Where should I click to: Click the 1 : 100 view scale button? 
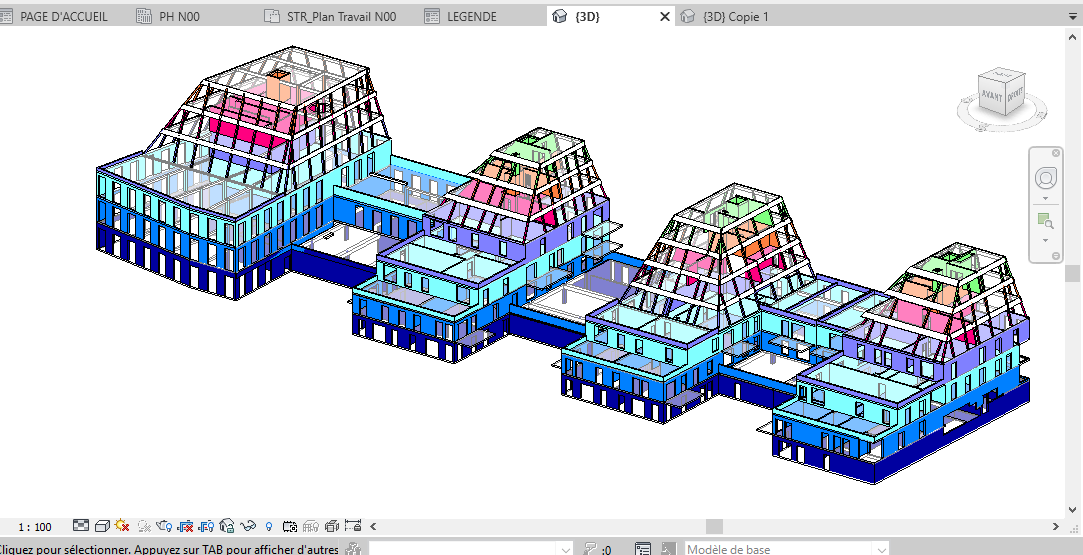click(x=35, y=526)
